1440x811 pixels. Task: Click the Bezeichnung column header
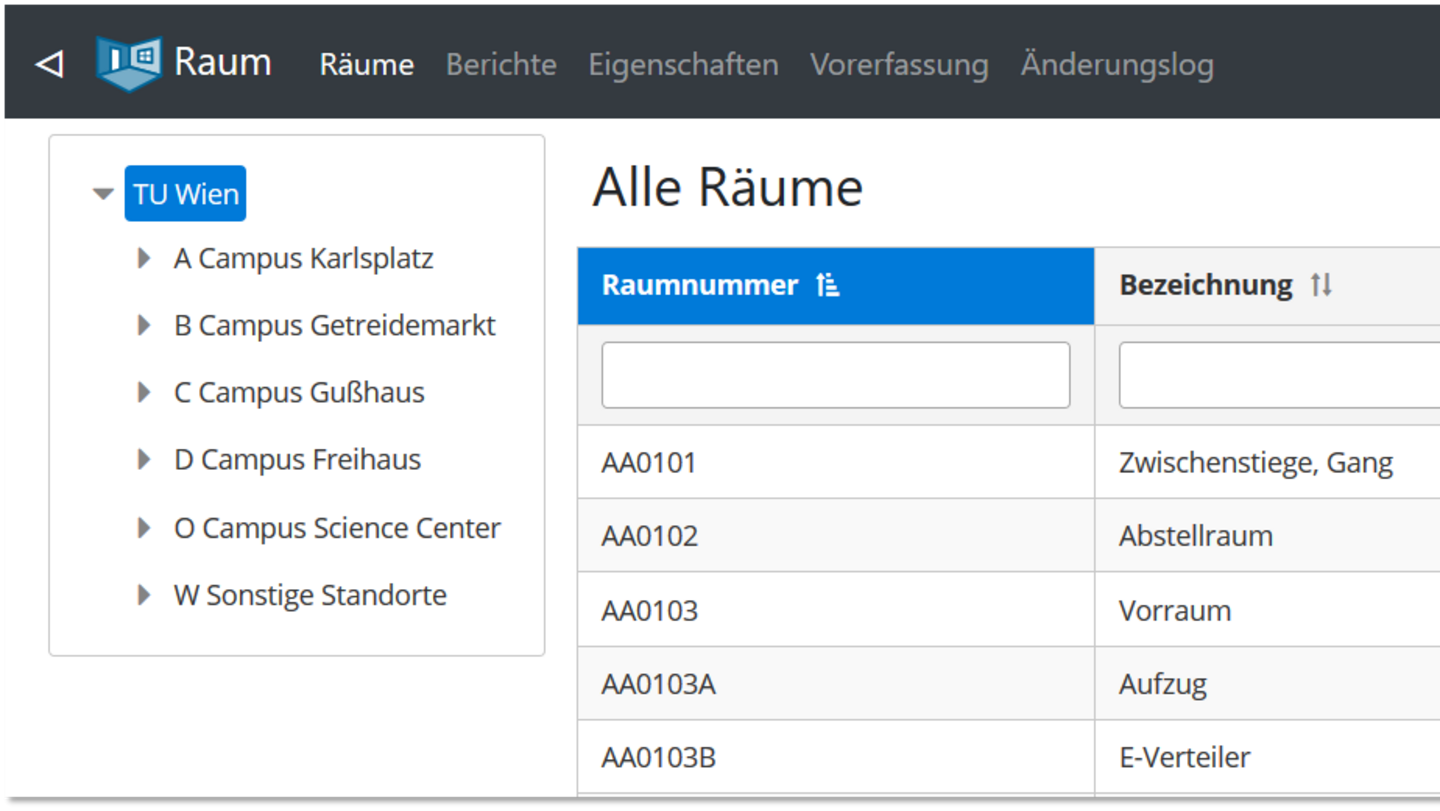pos(1268,286)
